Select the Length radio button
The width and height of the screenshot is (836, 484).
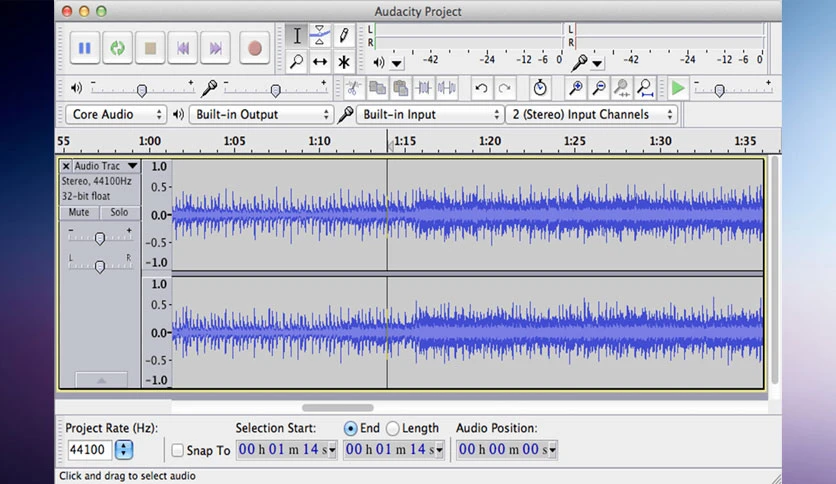pos(392,428)
